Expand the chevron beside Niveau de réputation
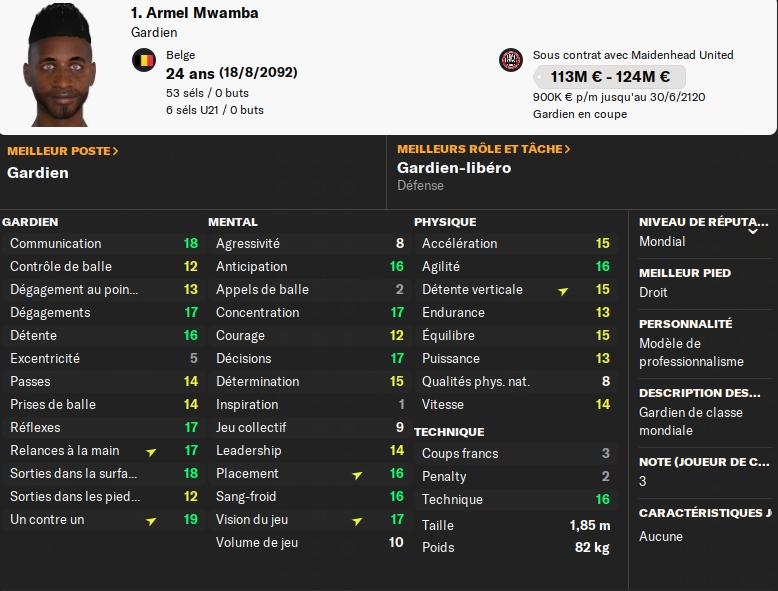Viewport: 778px width, 591px height. 754,230
